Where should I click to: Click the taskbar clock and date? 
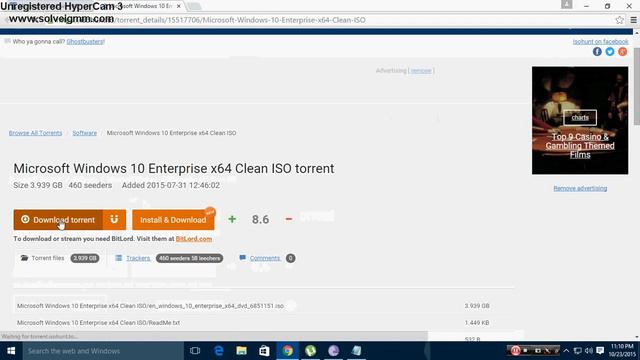coord(622,351)
